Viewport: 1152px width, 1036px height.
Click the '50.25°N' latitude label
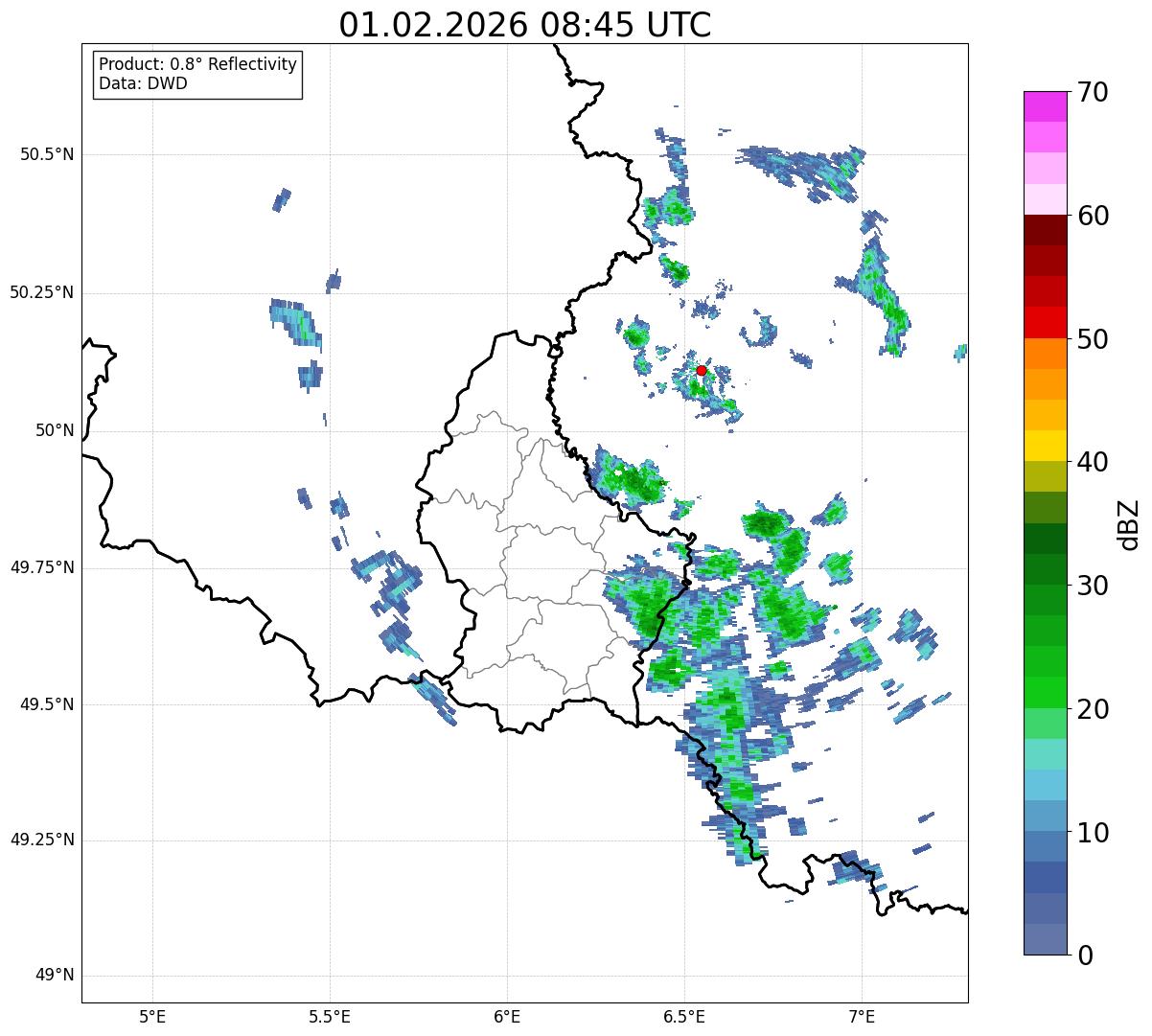42,292
